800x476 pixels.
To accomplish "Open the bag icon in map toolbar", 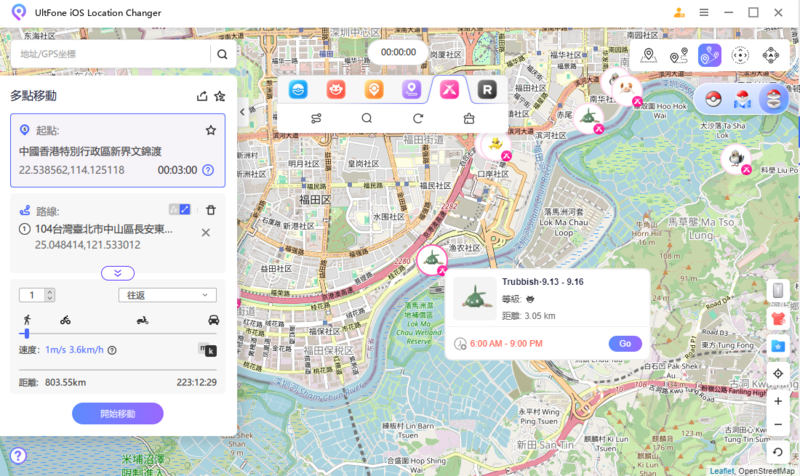I will 469,118.
